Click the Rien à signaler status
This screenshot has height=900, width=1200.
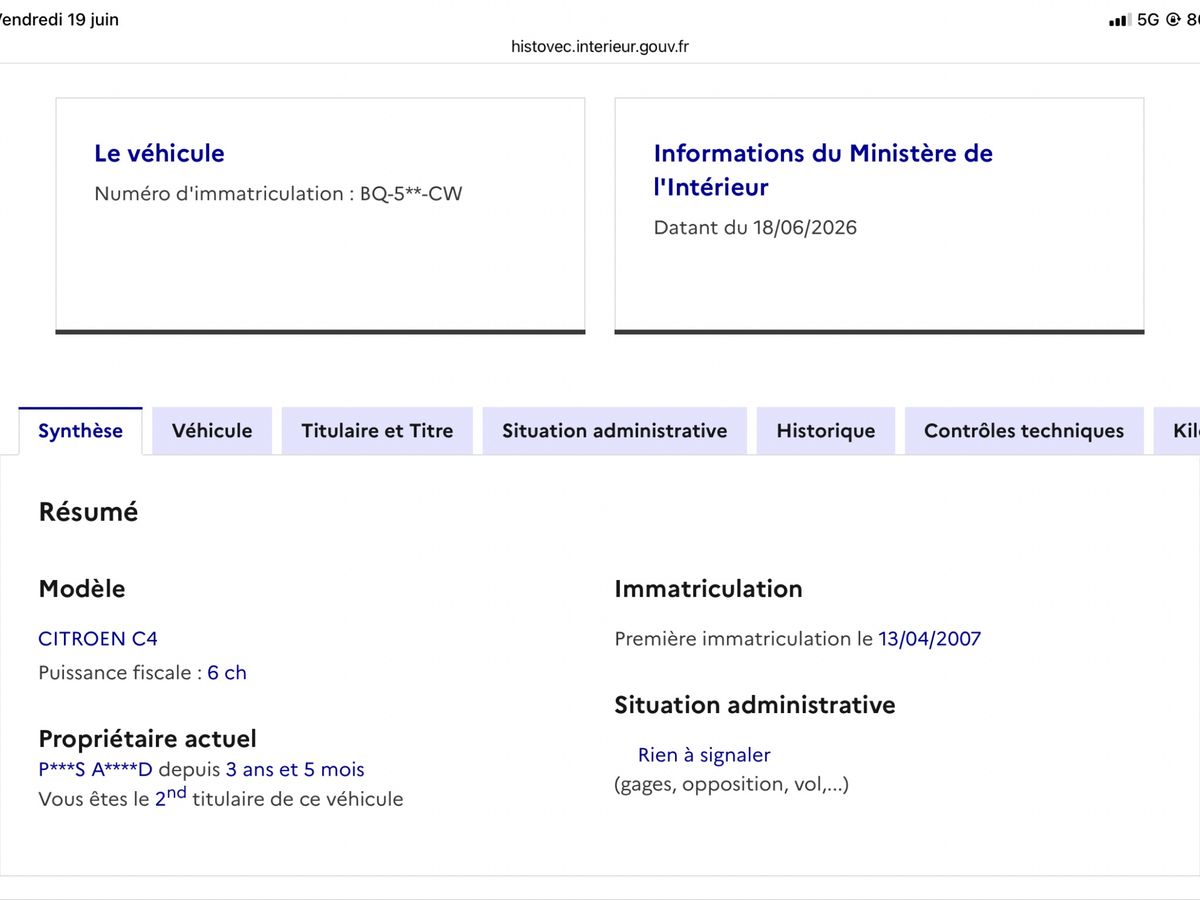click(x=704, y=755)
